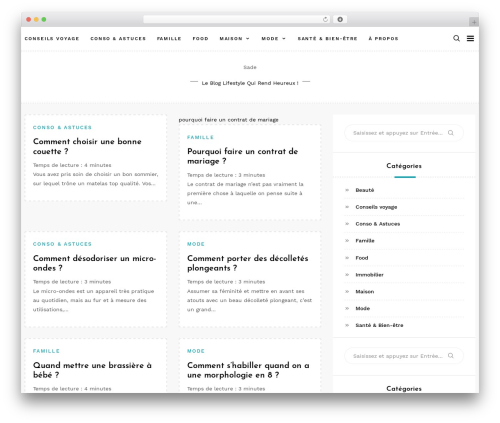
Task: Select Famille in Catégories sidebar
Action: point(365,241)
